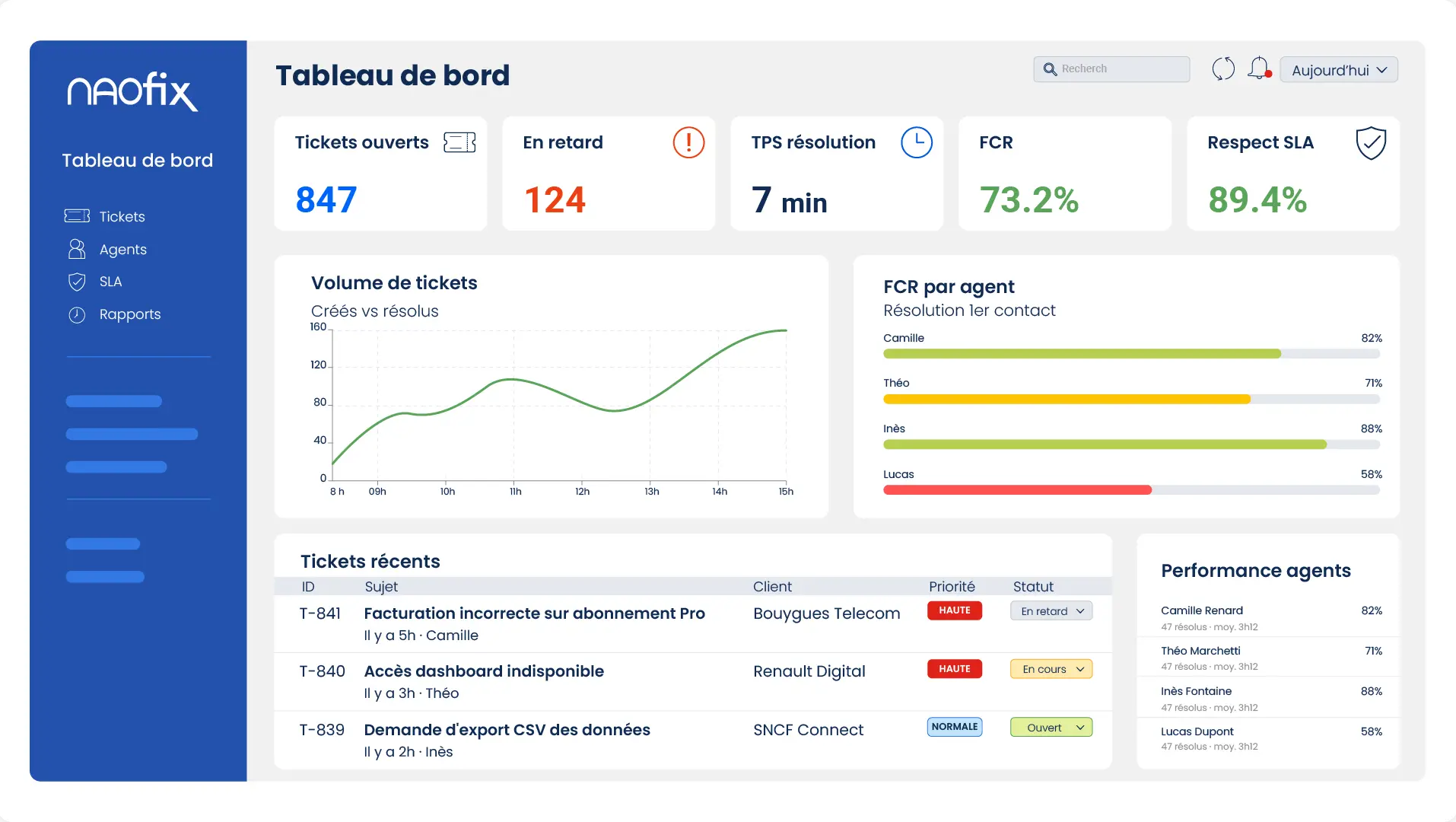Click the Recherch search field
The image size is (1456, 822).
click(x=1111, y=69)
